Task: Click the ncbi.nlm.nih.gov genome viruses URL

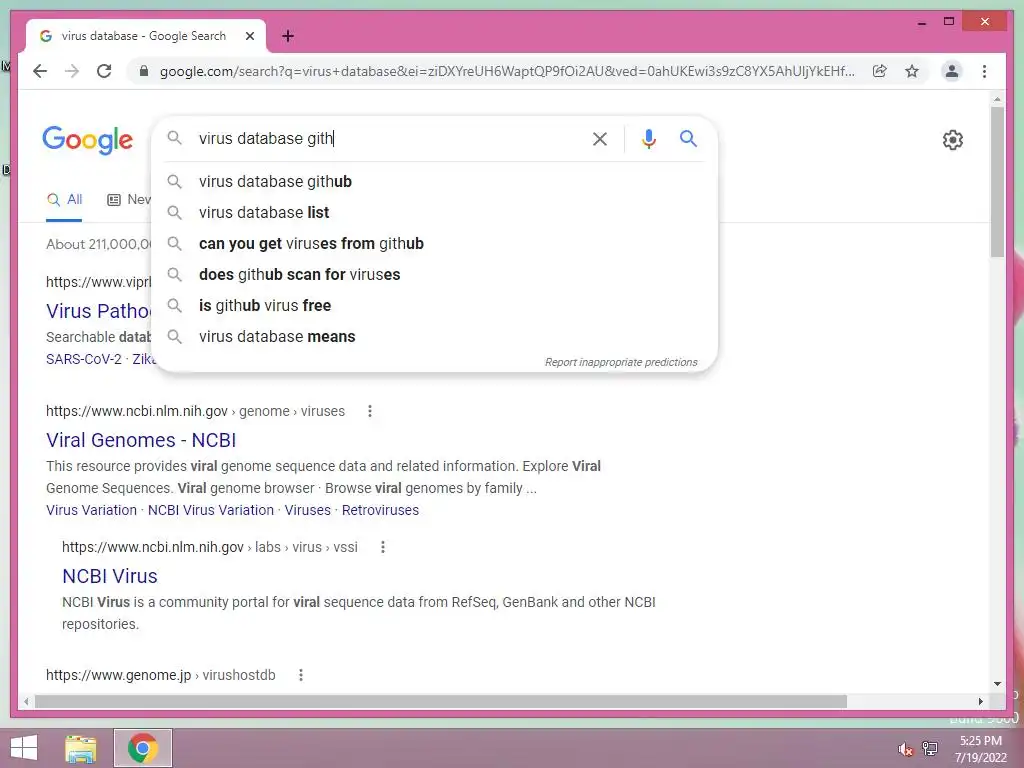Action: (x=195, y=411)
